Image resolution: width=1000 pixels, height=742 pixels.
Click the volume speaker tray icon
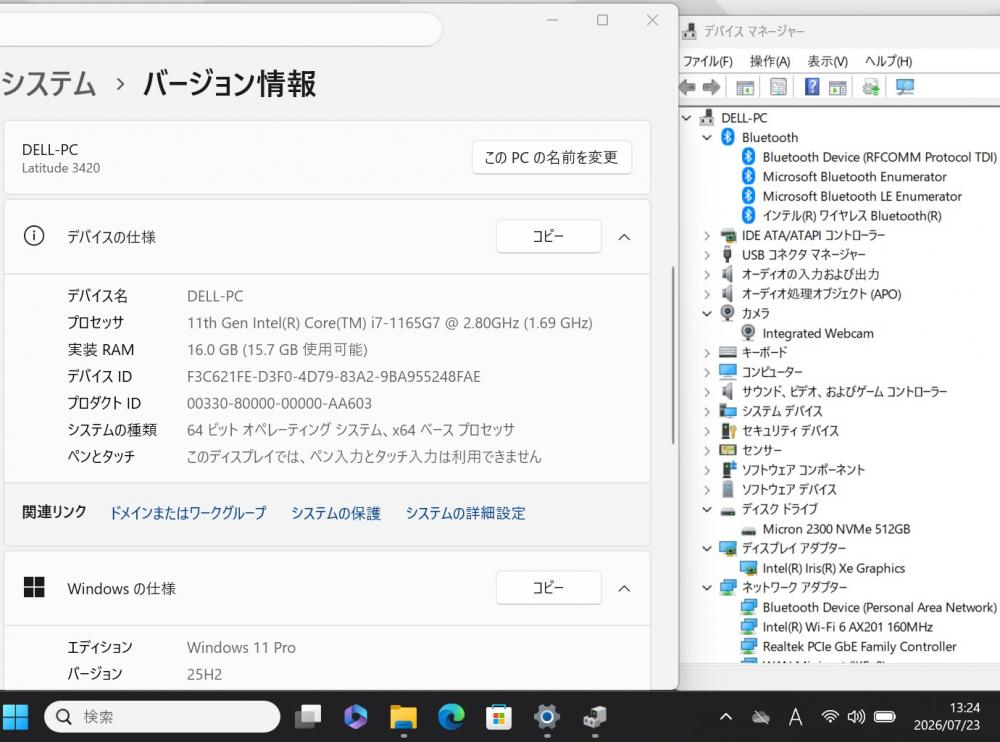click(x=856, y=716)
